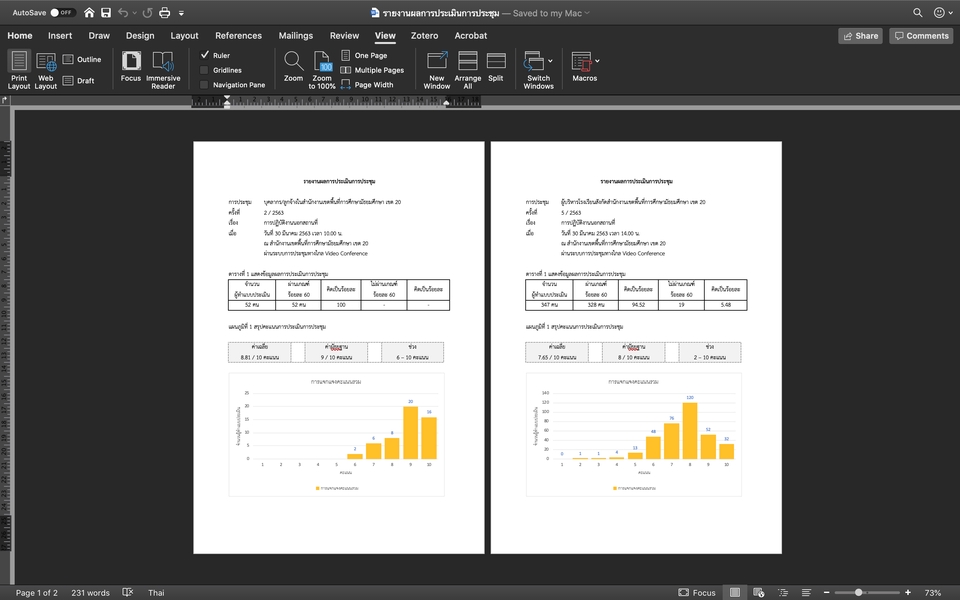Click the bar chart on page one
The height and width of the screenshot is (600, 960).
pos(336,434)
